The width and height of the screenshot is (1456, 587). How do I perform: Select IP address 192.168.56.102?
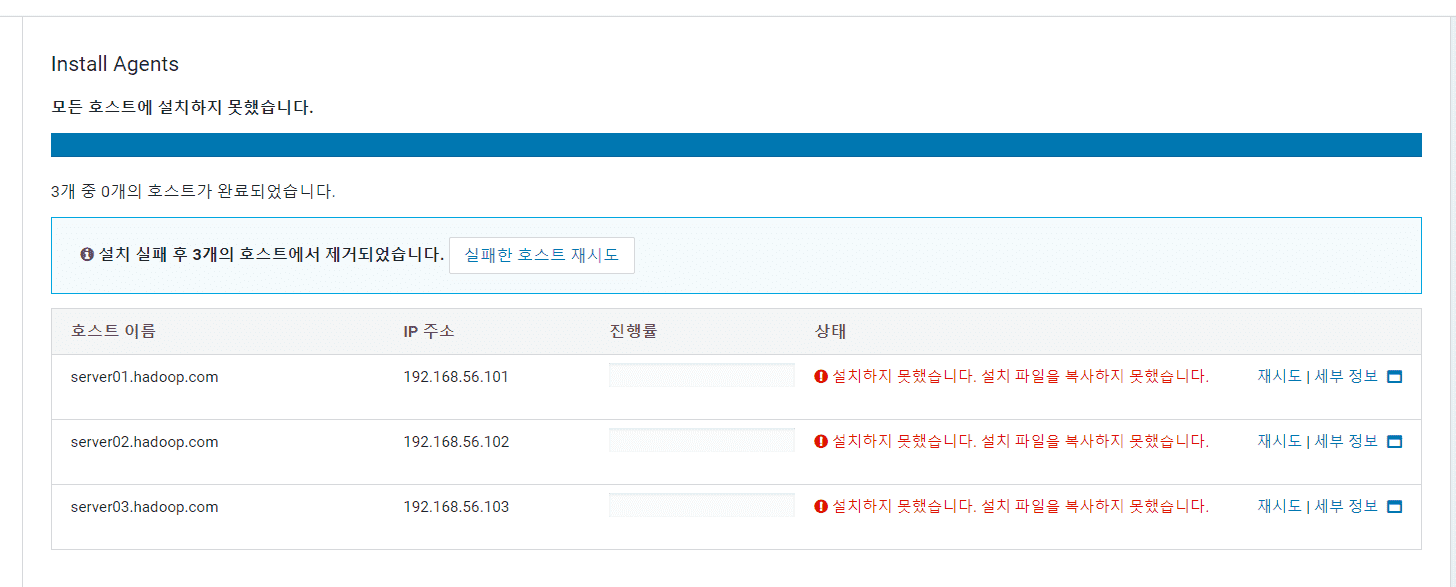[456, 442]
